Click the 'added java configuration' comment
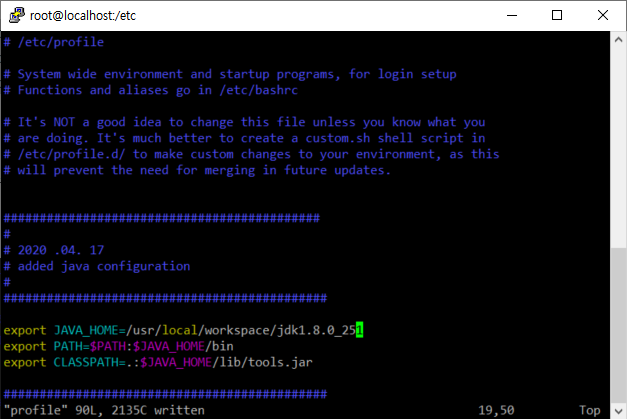Image resolution: width=627 pixels, height=419 pixels. coord(97,266)
